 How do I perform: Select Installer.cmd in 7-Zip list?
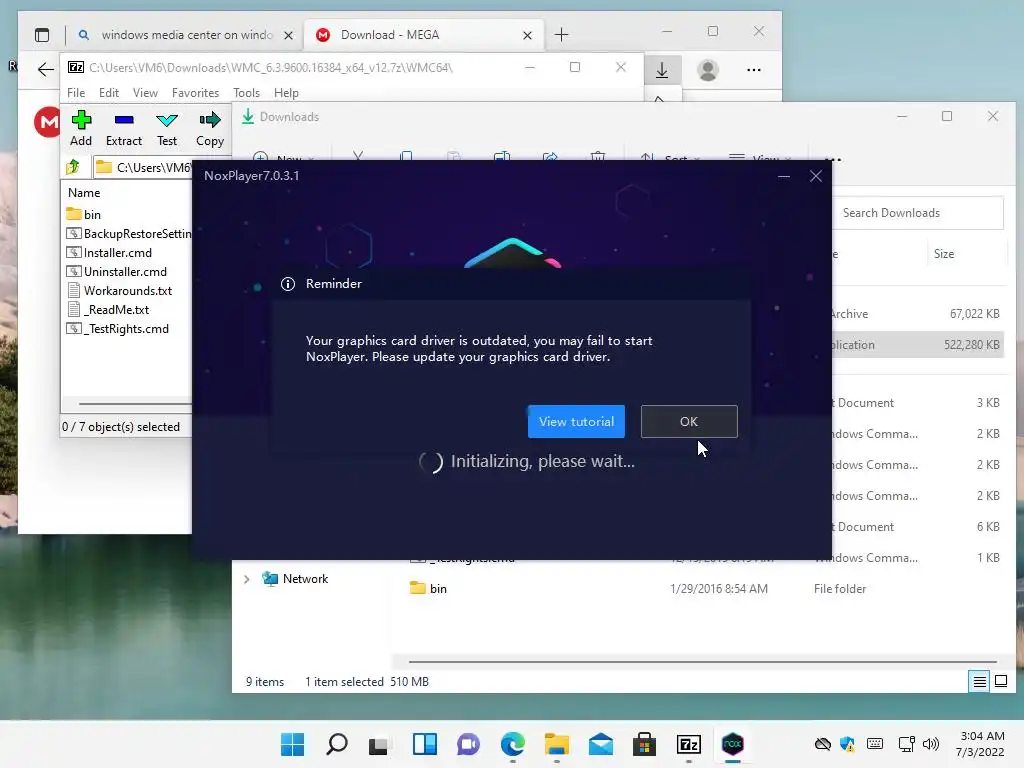[109, 252]
